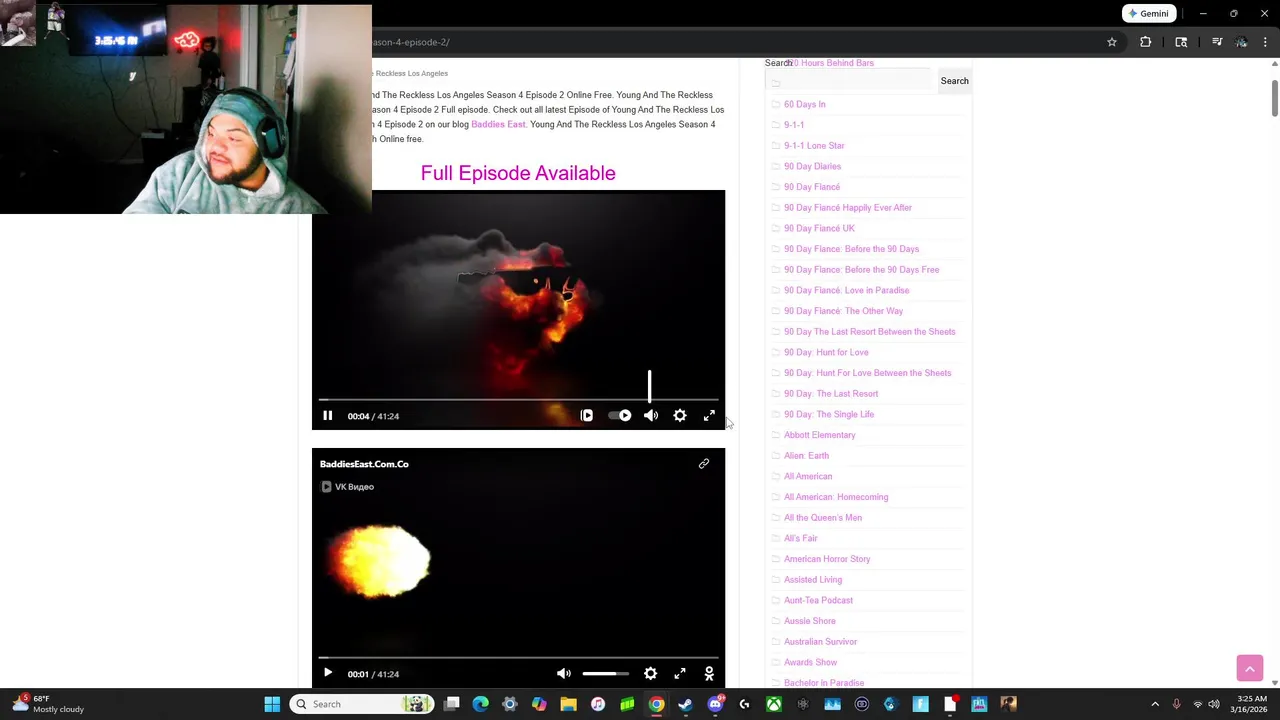1280x720 pixels.
Task: Open the American Horror Story category
Action: [827, 559]
